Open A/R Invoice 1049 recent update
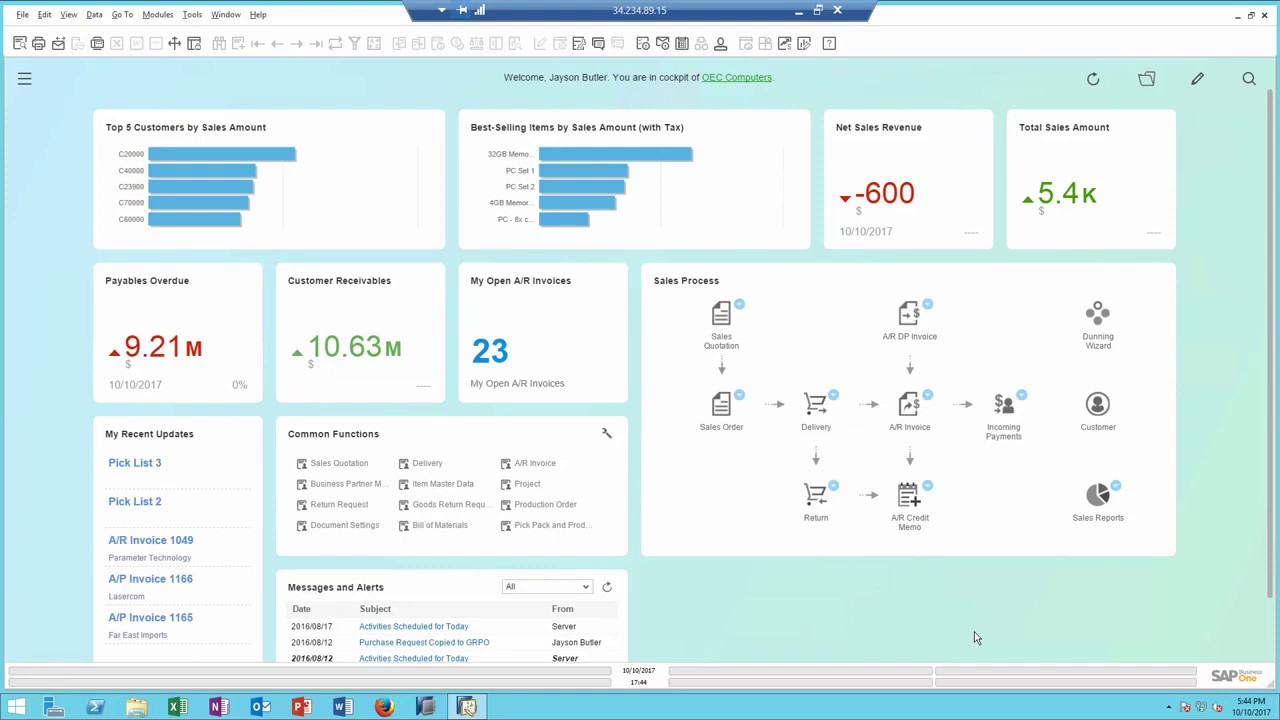Screen dimensions: 1280x720 (x=151, y=540)
